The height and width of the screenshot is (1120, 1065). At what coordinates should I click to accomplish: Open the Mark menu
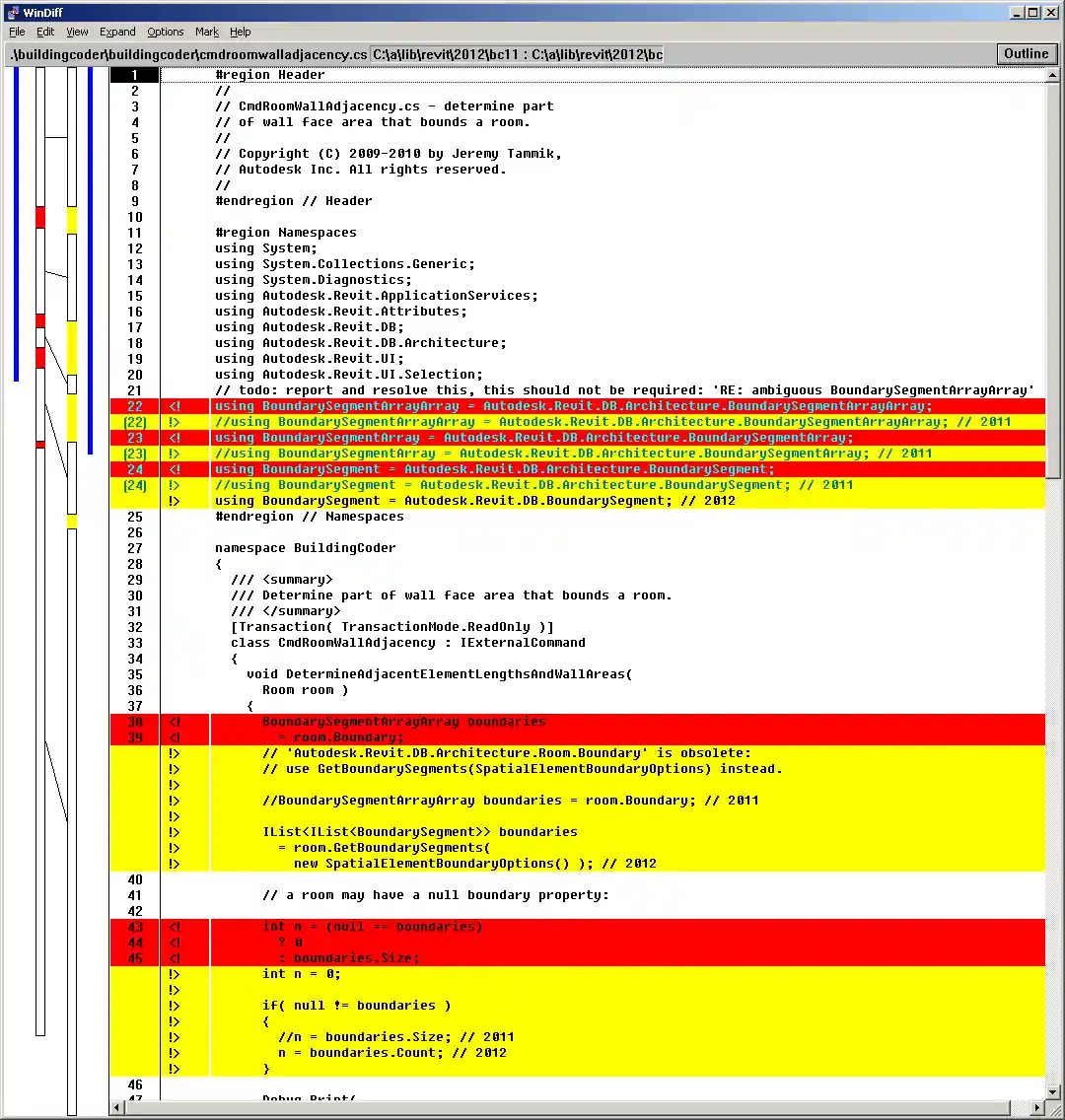[x=206, y=32]
